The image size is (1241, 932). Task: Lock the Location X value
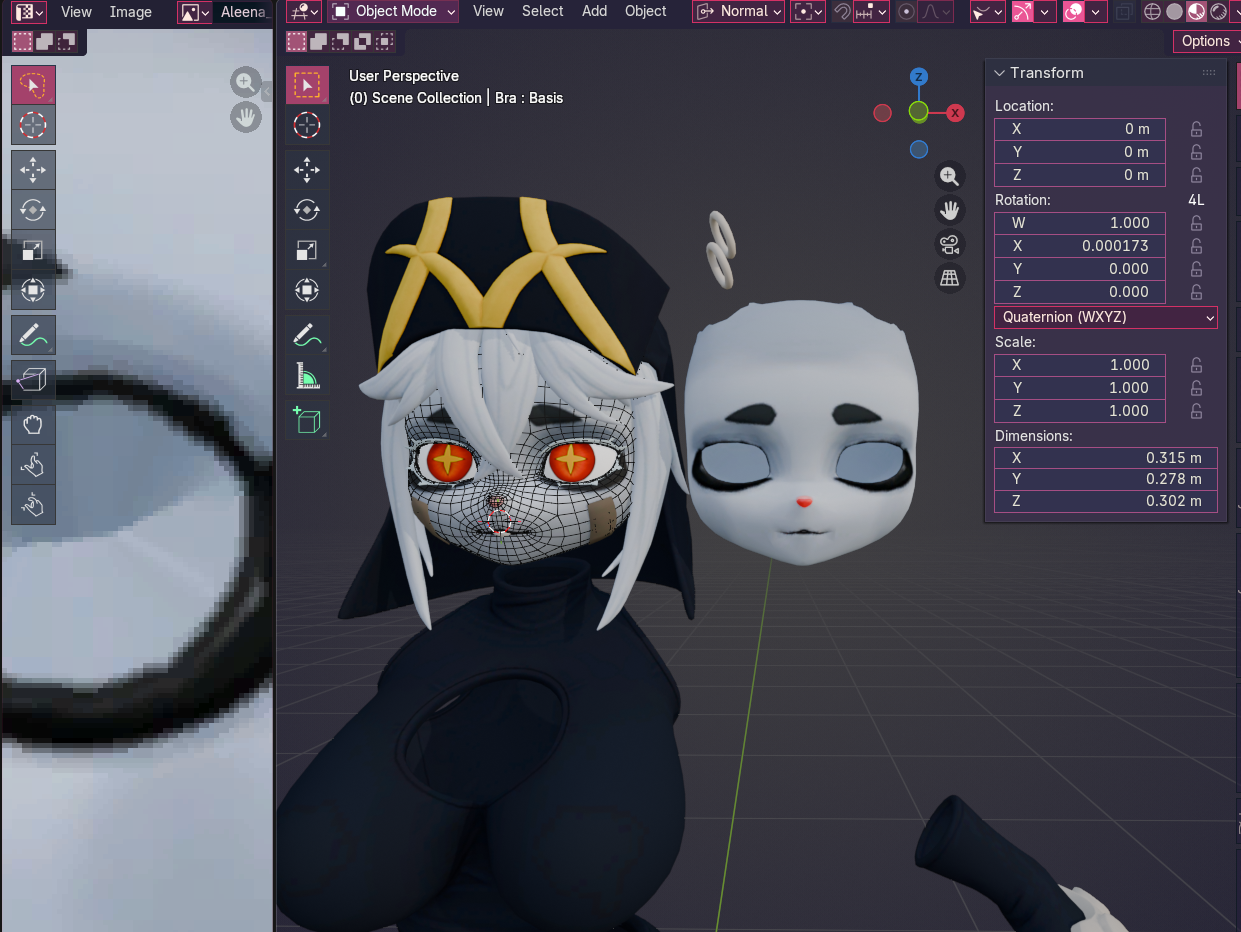tap(1196, 129)
